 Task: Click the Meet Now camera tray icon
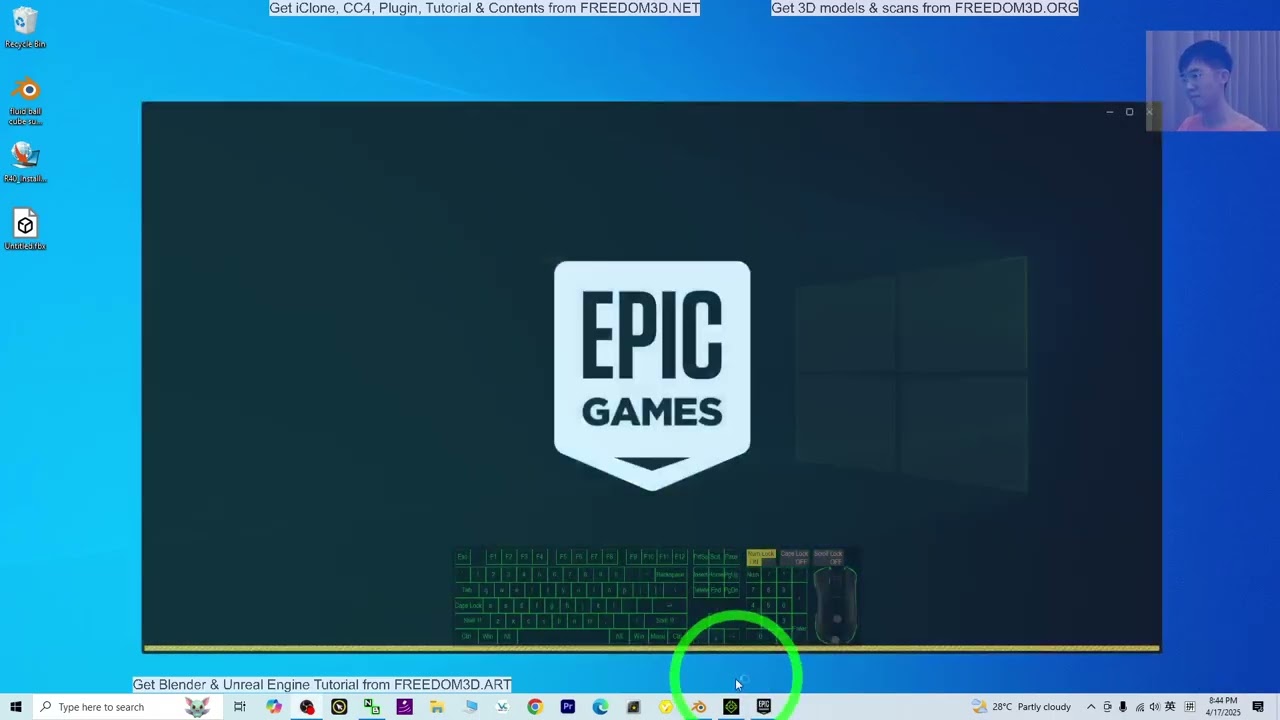tap(1107, 707)
